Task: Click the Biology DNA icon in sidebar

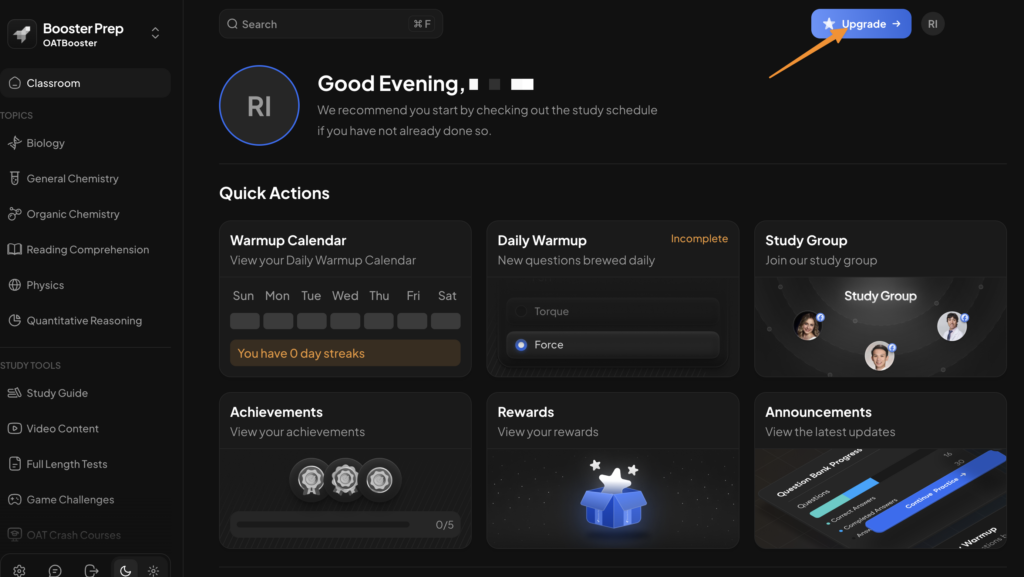Action: (14, 143)
